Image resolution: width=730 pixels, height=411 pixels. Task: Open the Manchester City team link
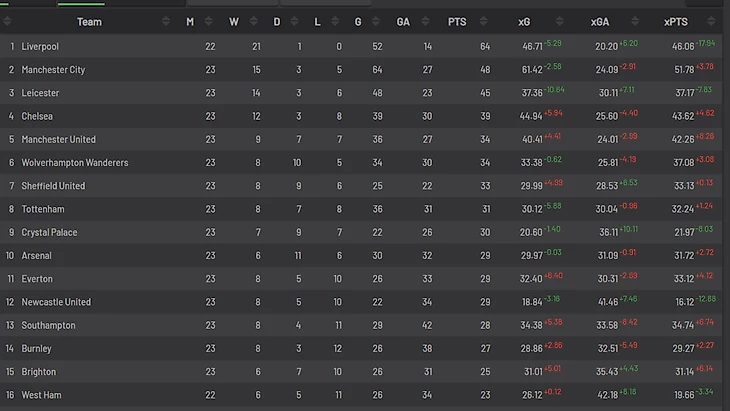[x=53, y=70]
